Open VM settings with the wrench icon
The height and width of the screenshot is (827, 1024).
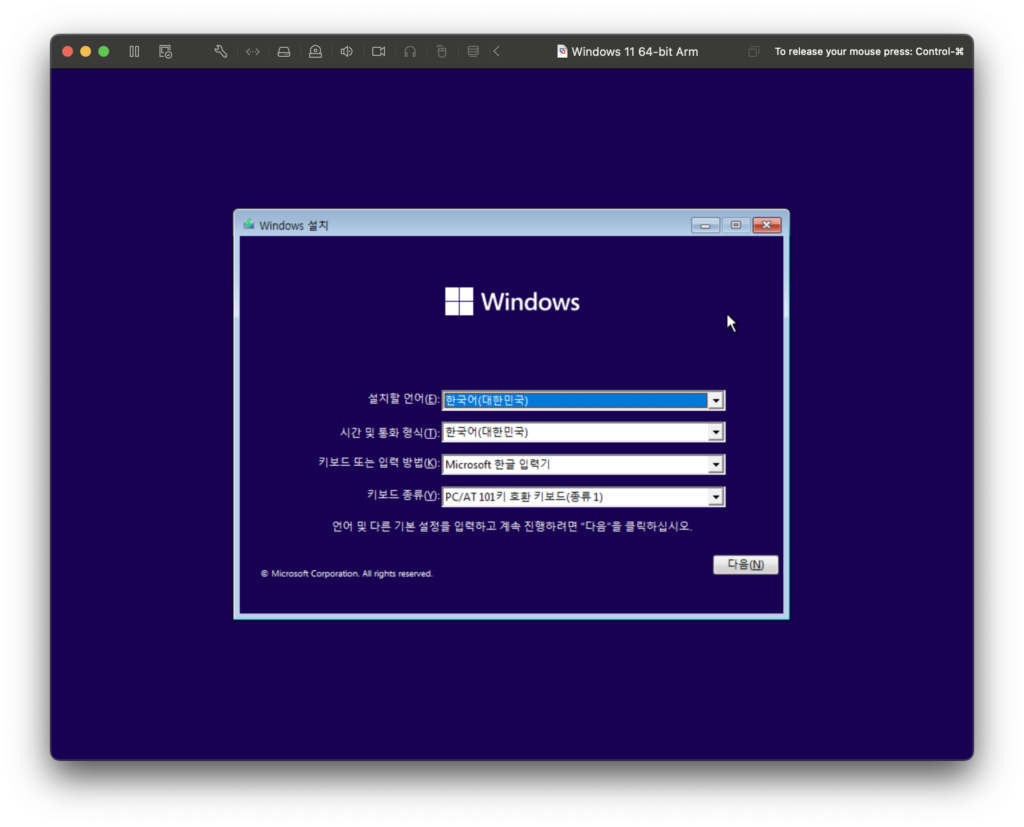click(x=221, y=51)
